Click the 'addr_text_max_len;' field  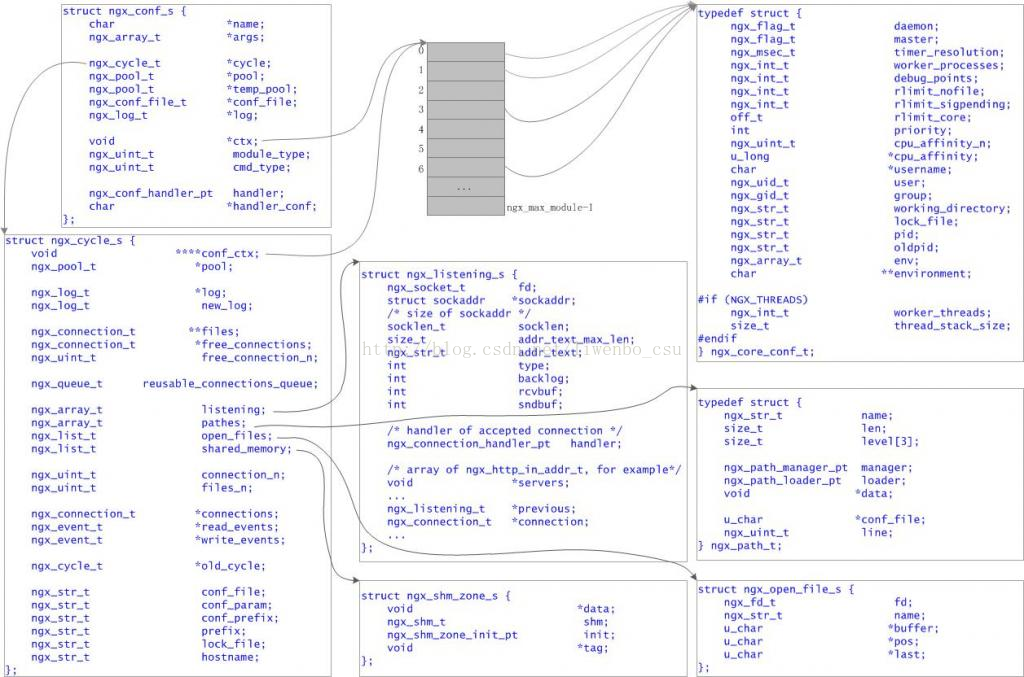pyautogui.click(x=576, y=340)
